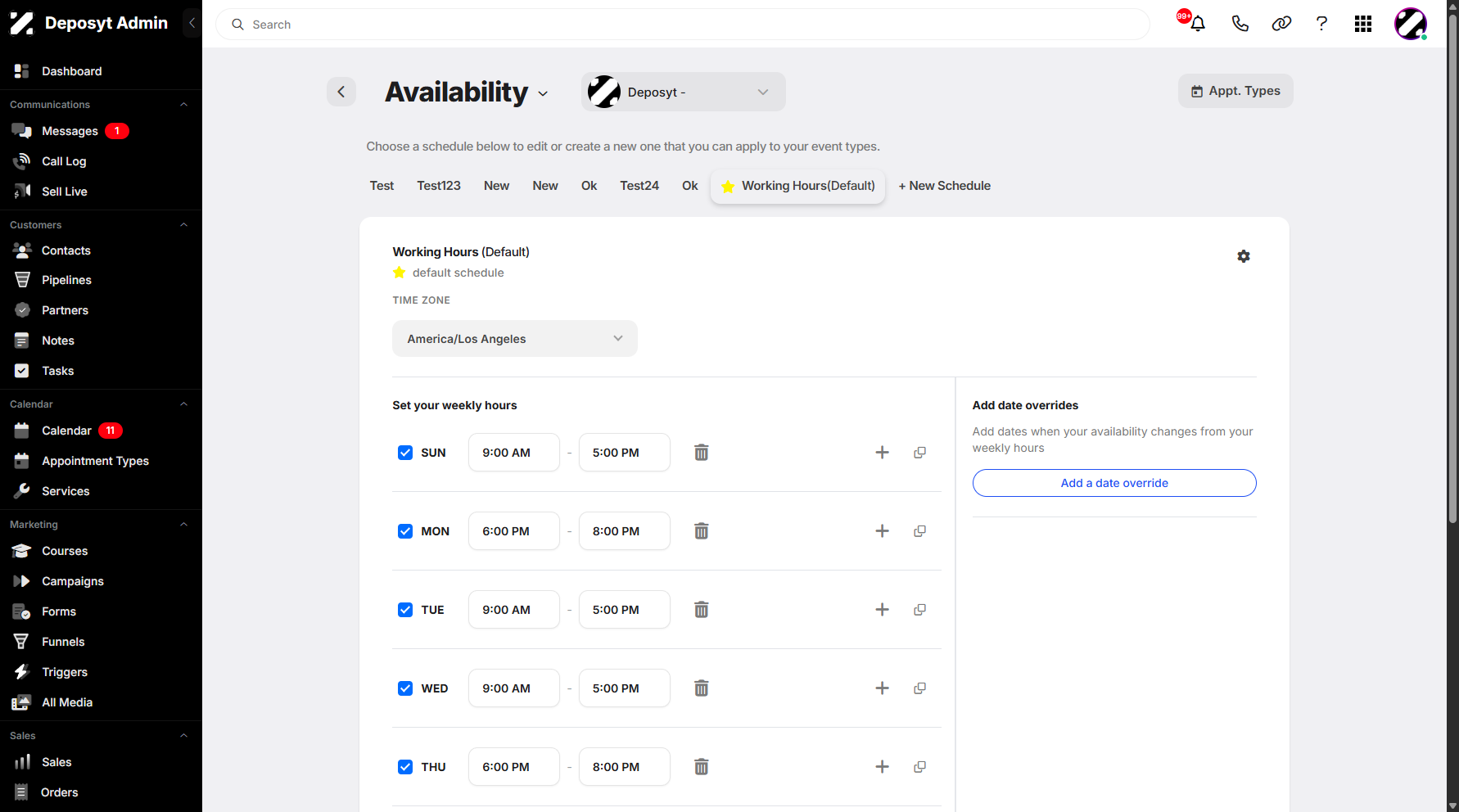
Task: Click the Search input field
Action: [683, 25]
